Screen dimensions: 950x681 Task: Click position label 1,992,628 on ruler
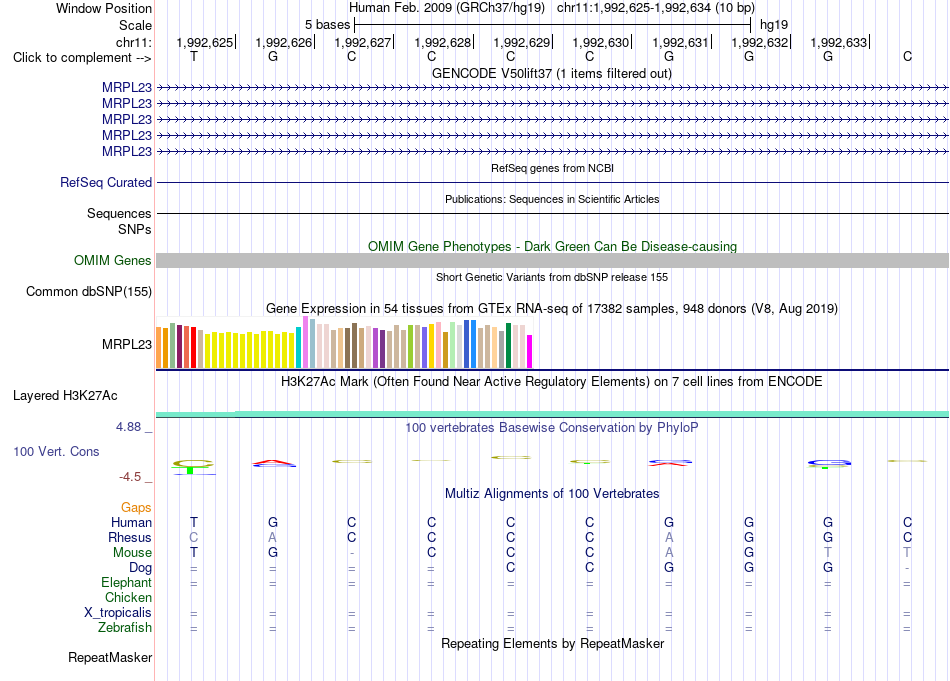[442, 42]
